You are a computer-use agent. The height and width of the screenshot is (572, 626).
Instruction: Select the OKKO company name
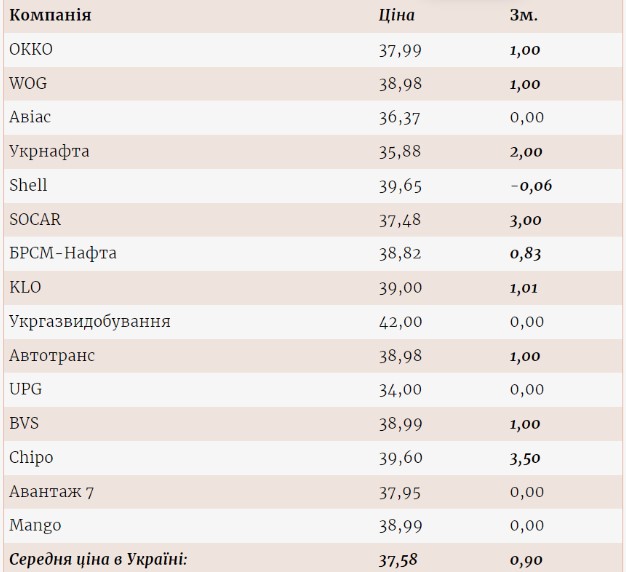pyautogui.click(x=30, y=49)
